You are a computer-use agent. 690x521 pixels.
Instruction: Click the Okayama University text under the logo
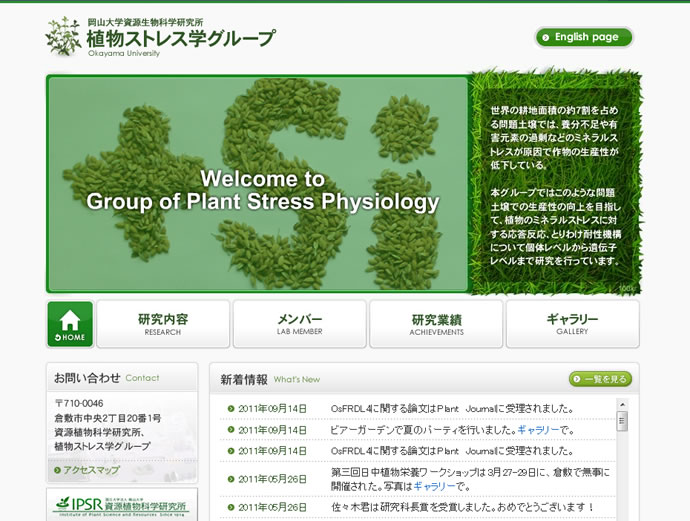coord(124,53)
